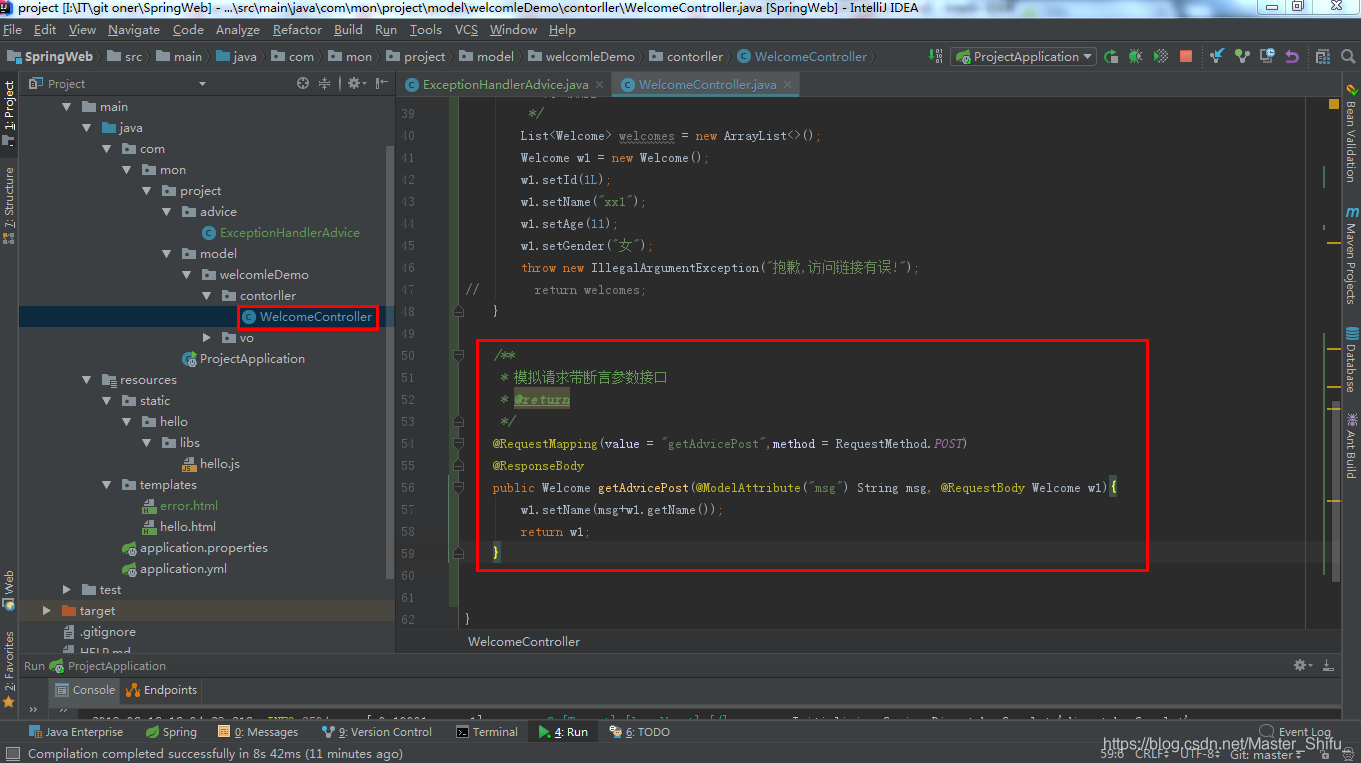Open the Show History clock icon
Viewport: 1361px width, 763px height.
tap(1267, 56)
